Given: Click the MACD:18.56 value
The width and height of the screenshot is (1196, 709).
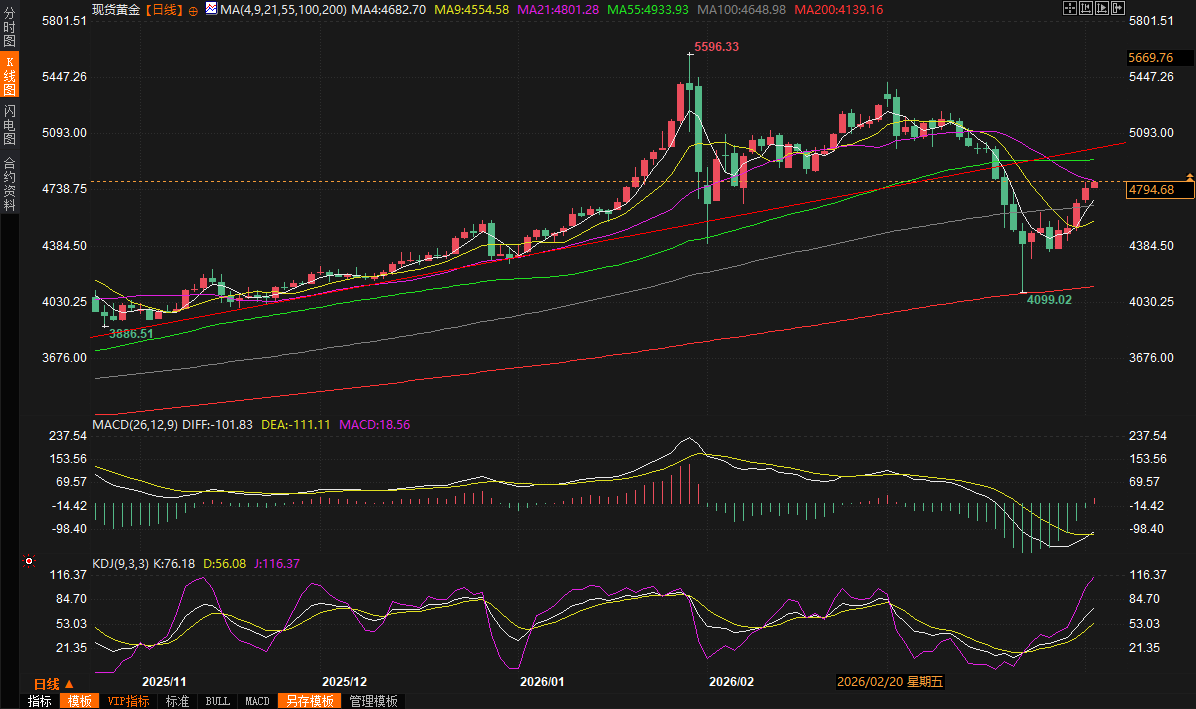Looking at the screenshot, I should pos(375,425).
